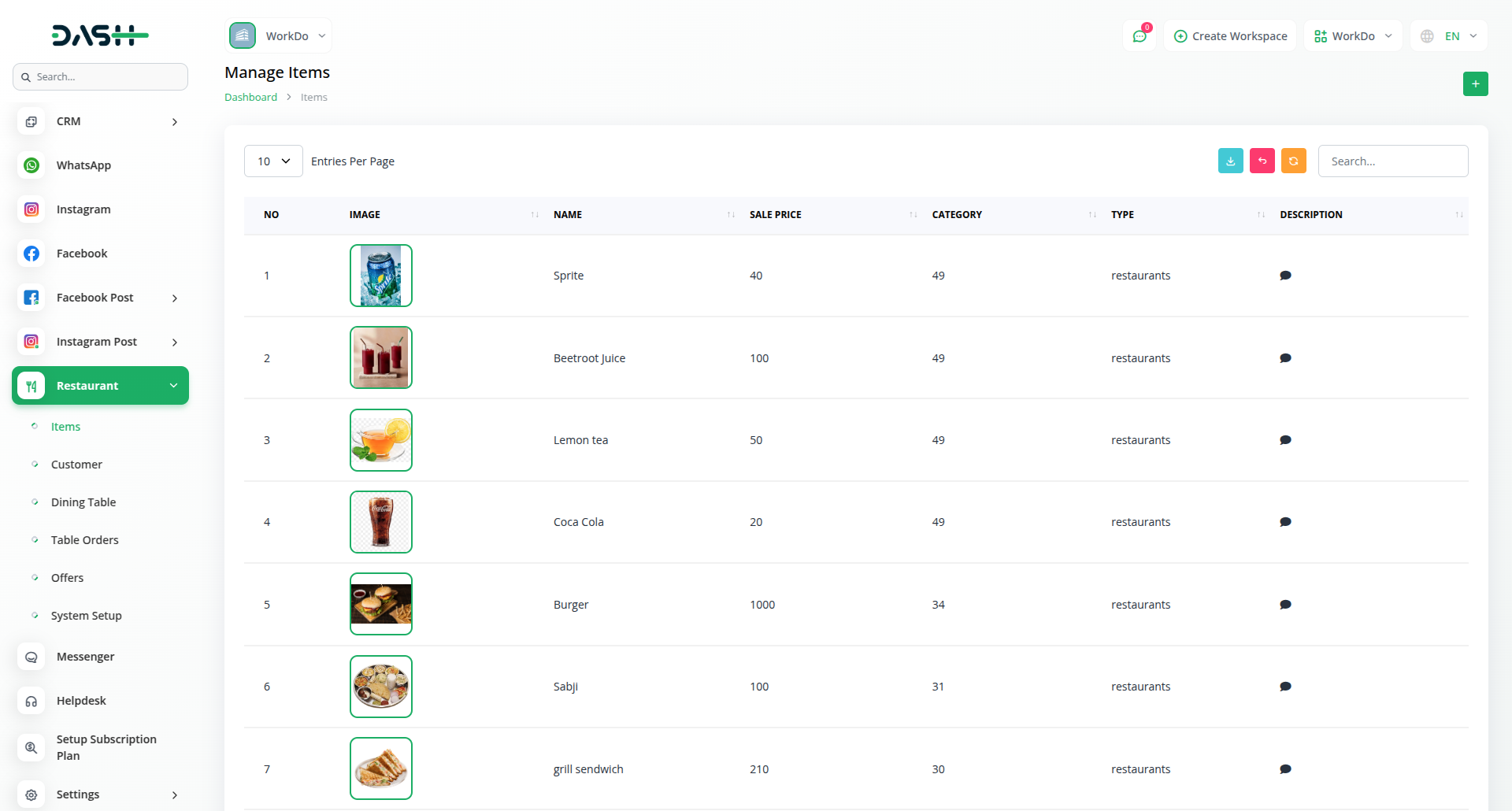The image size is (1512, 811).
Task: Expand the Instagram Post submenu
Action: (x=175, y=343)
